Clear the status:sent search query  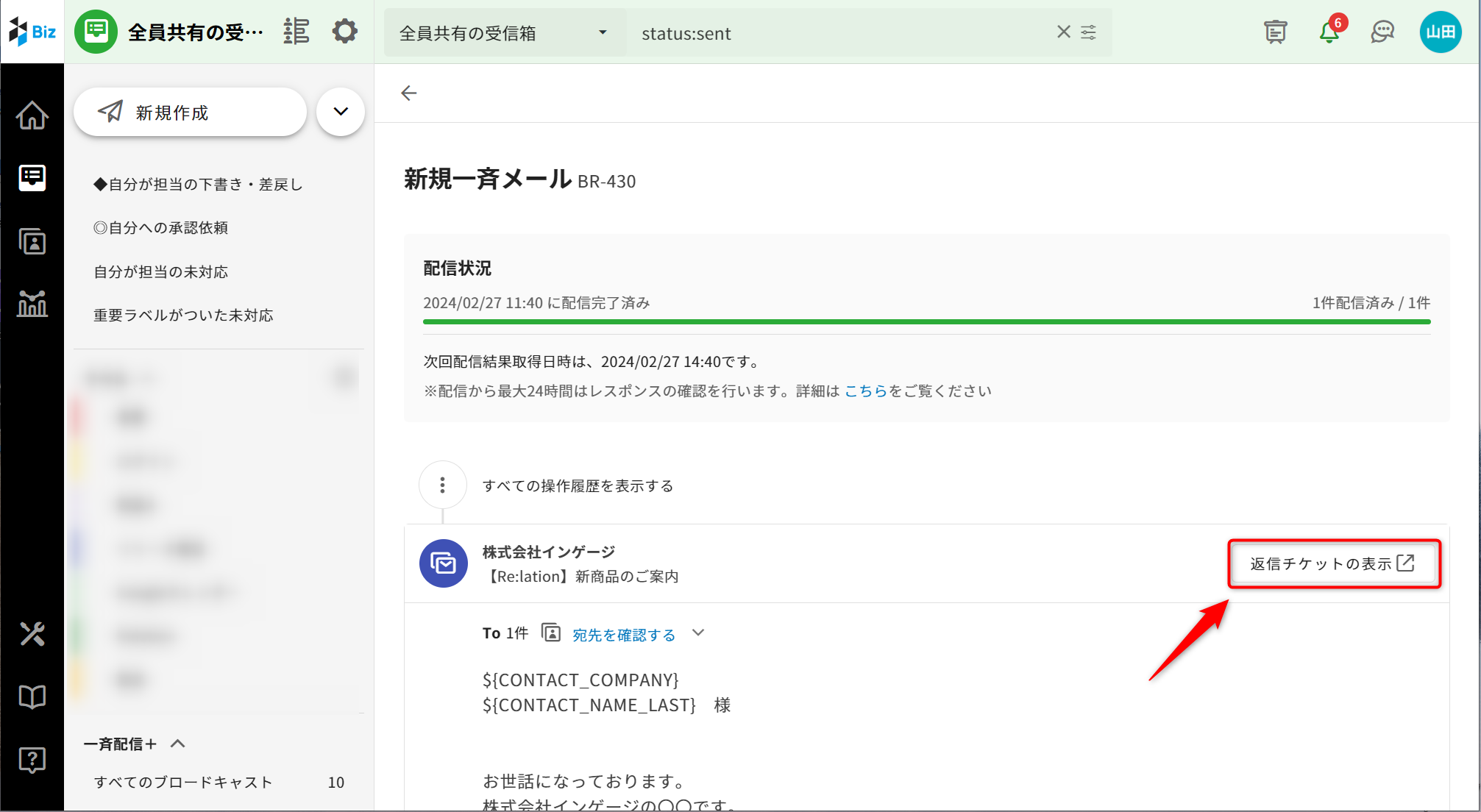coord(1063,32)
